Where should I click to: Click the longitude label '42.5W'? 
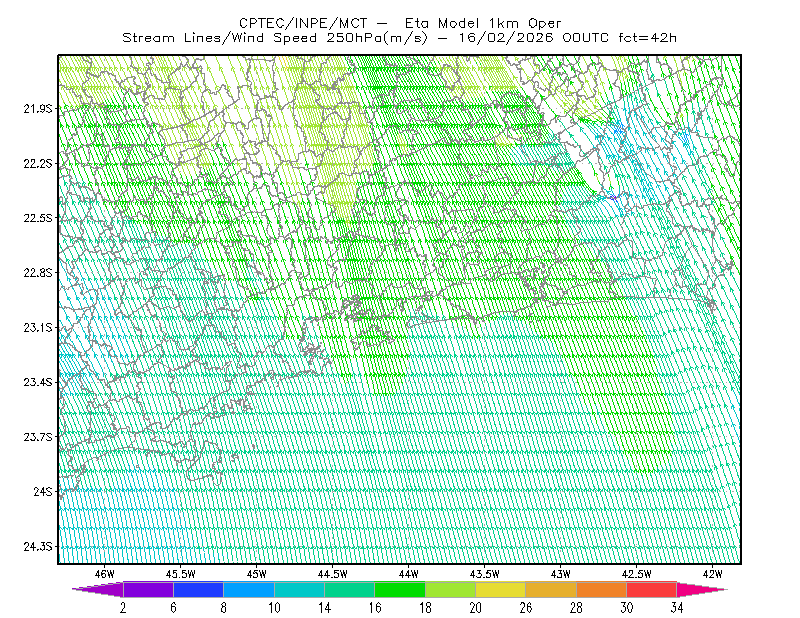pos(637,574)
